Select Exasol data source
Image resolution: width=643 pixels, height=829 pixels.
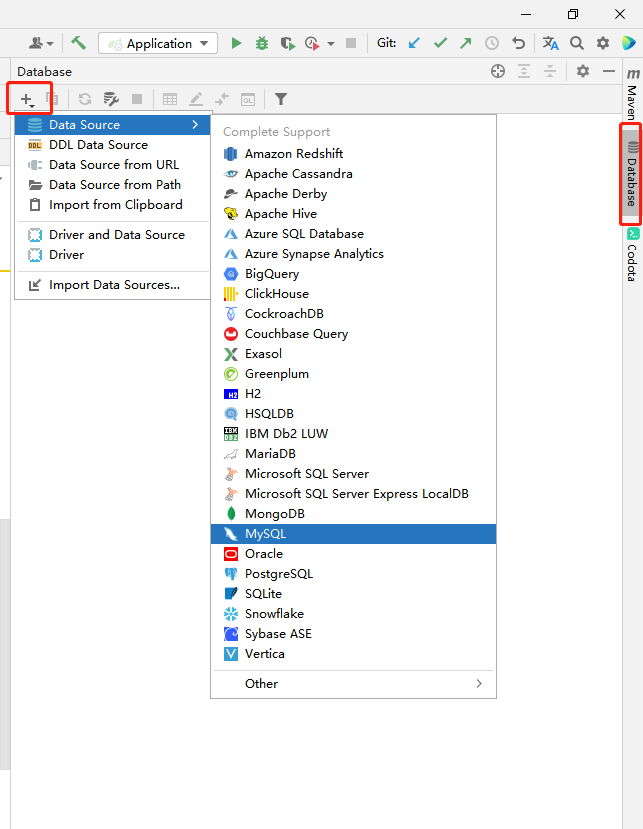point(353,354)
